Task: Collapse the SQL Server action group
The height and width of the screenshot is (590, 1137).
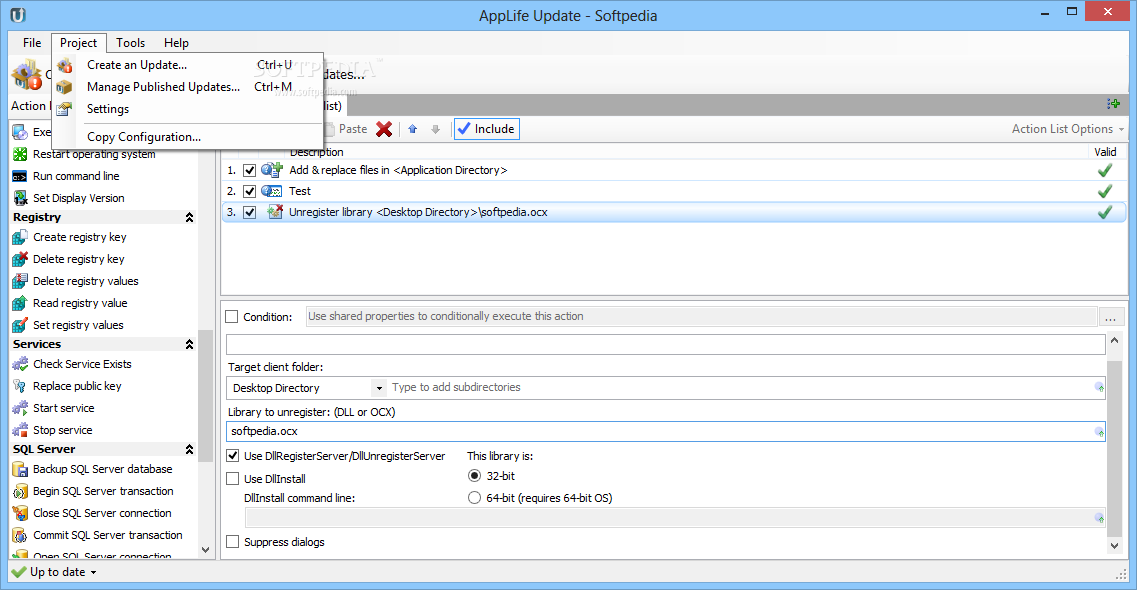Action: click(189, 449)
